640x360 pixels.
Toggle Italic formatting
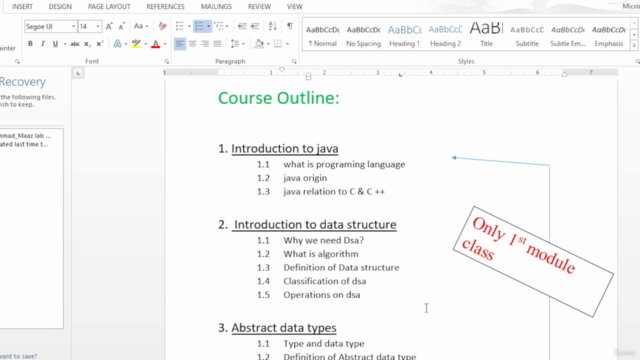(42, 44)
